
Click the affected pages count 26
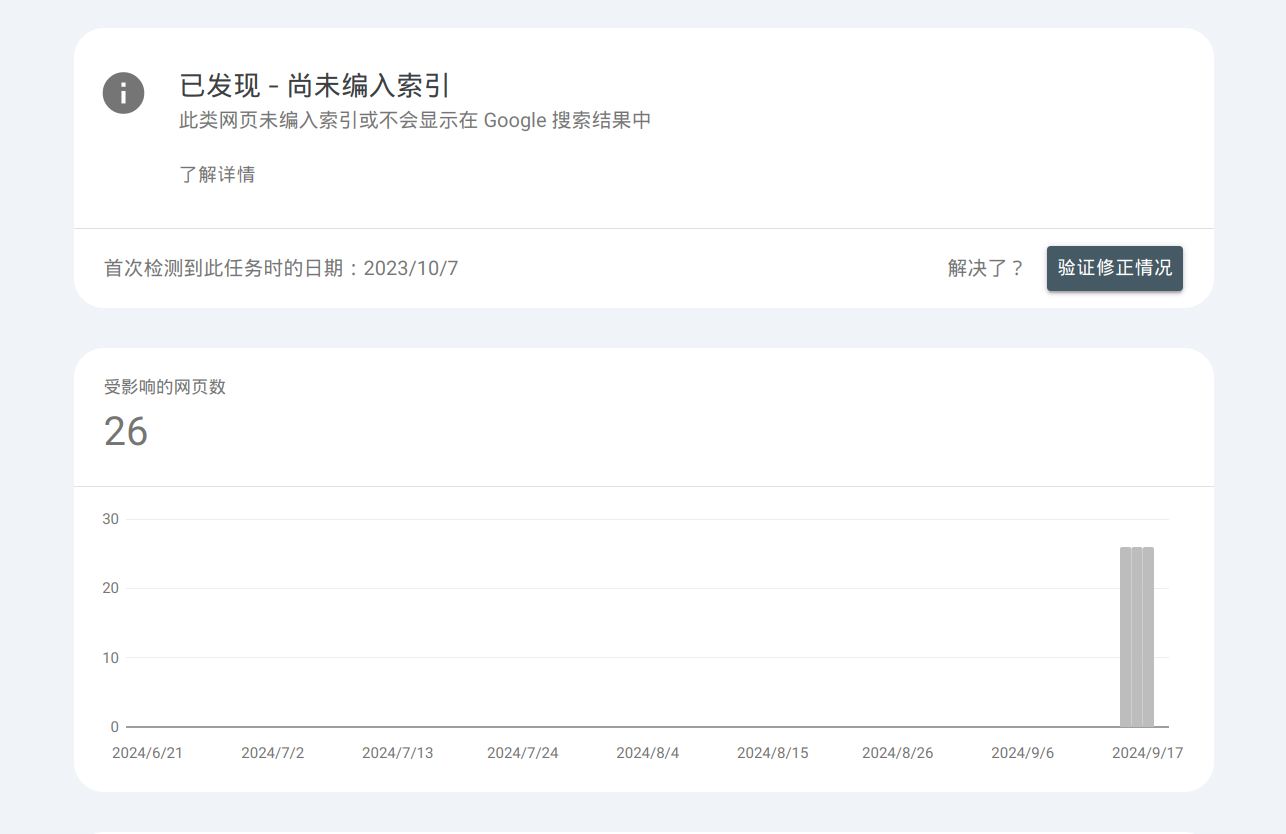(126, 432)
